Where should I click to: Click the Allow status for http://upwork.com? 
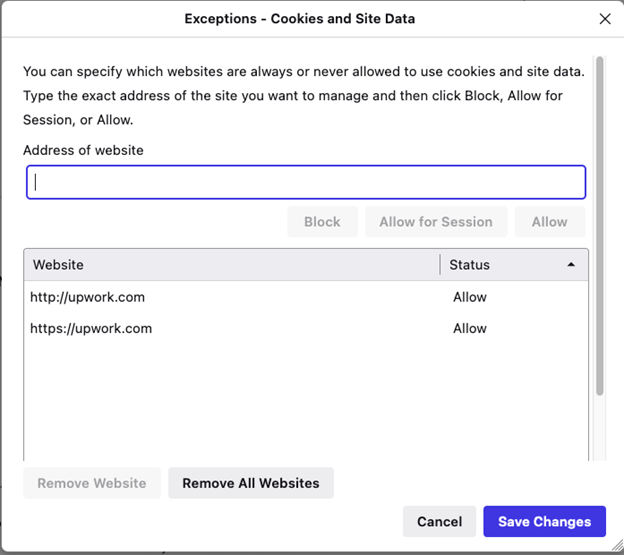[x=470, y=297]
